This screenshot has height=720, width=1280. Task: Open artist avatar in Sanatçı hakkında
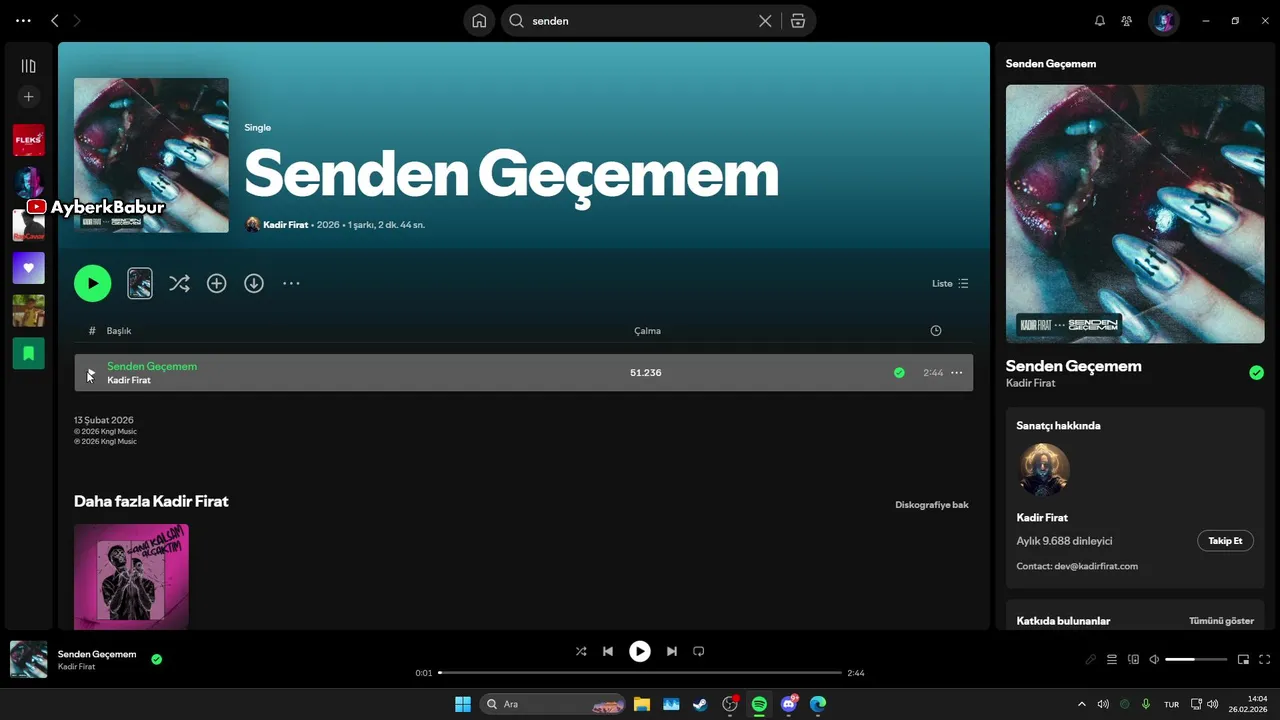[x=1044, y=469]
